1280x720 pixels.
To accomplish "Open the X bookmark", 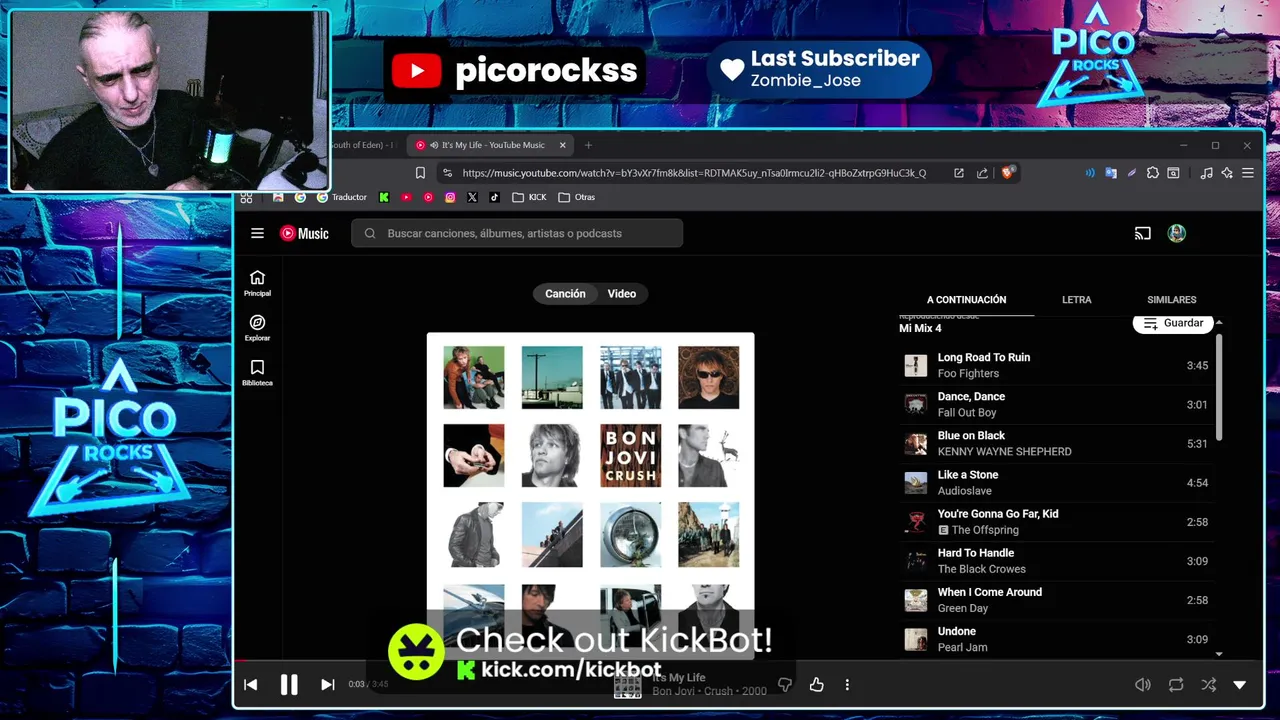I will (472, 197).
